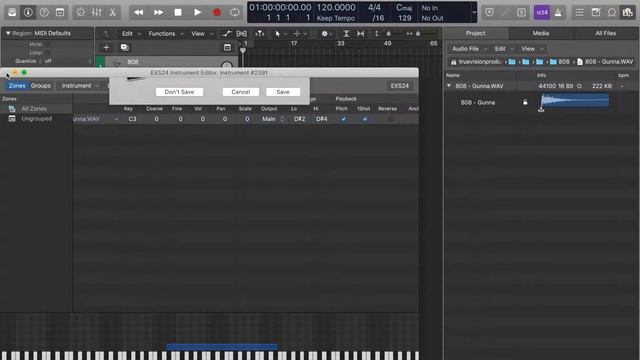Open the Editors scissors icon
This screenshot has height=360, width=640.
tap(113, 12)
